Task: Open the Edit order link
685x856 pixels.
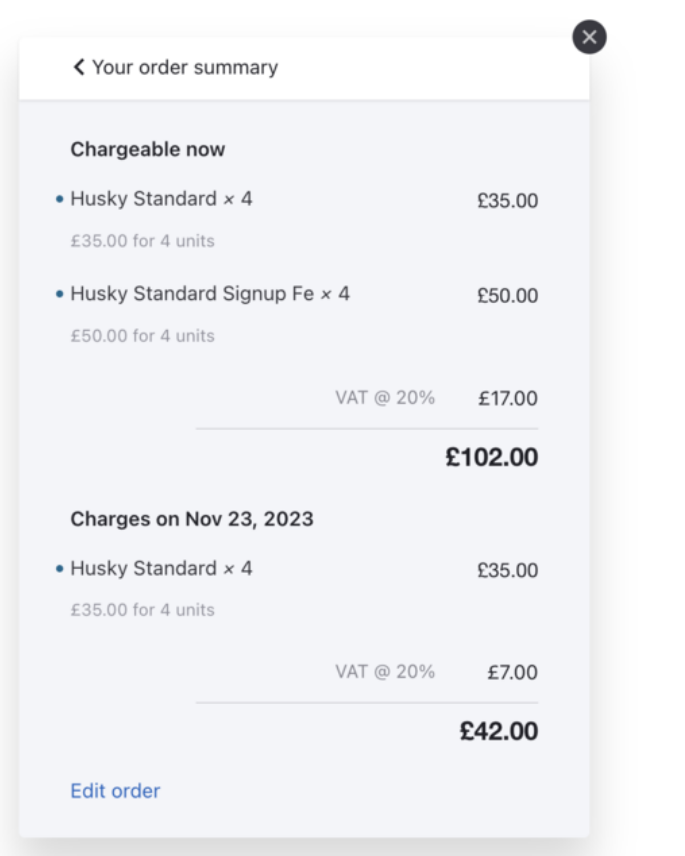Action: pyautogui.click(x=115, y=791)
